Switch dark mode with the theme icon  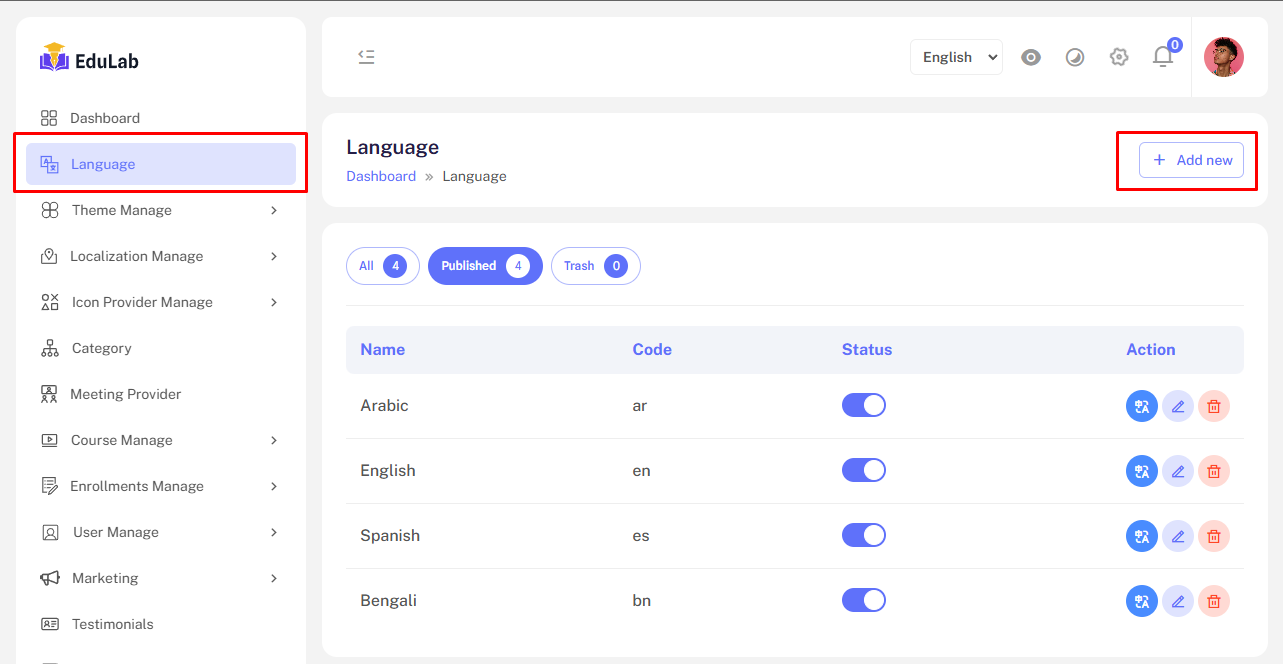point(1075,57)
